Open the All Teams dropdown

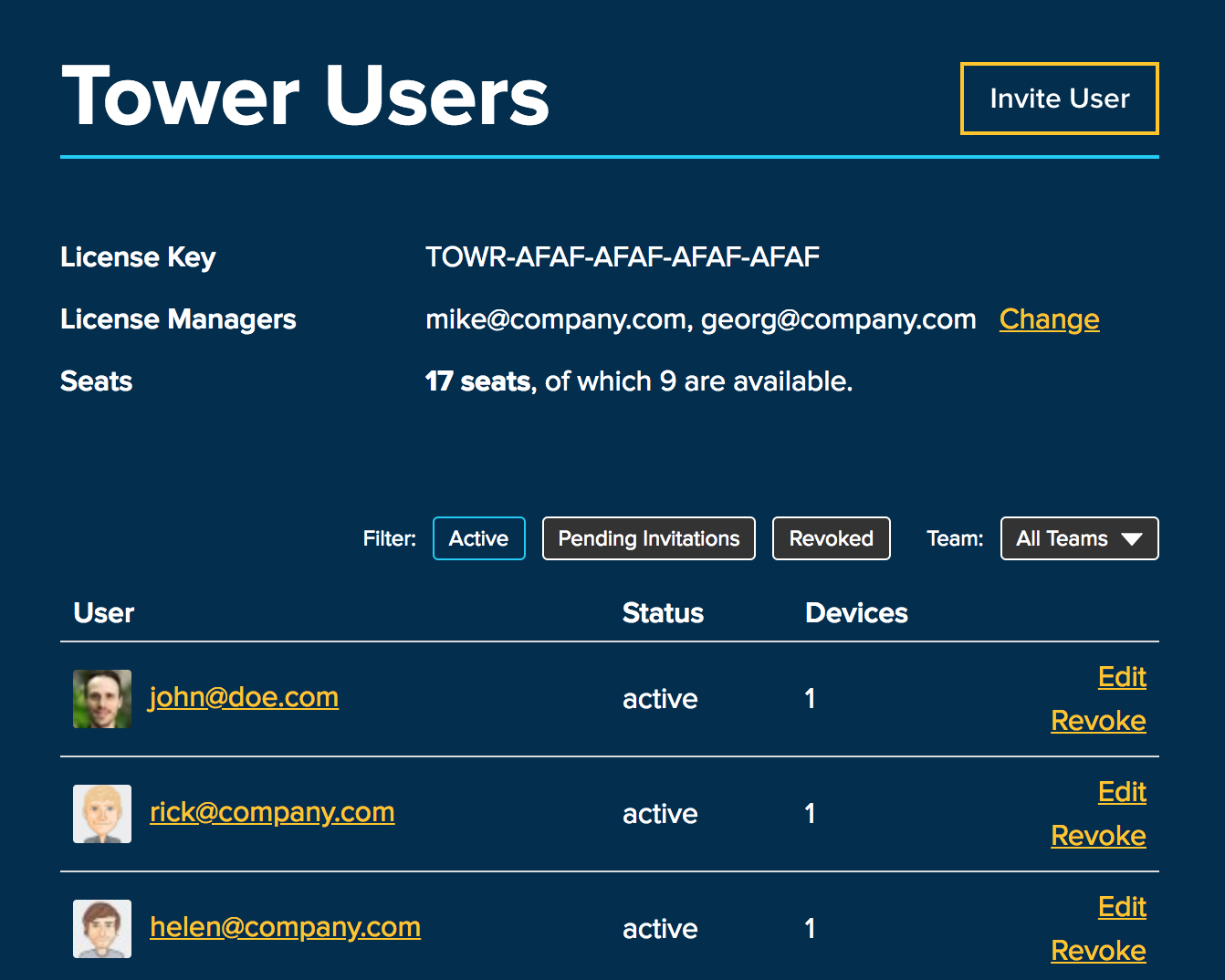point(1078,538)
